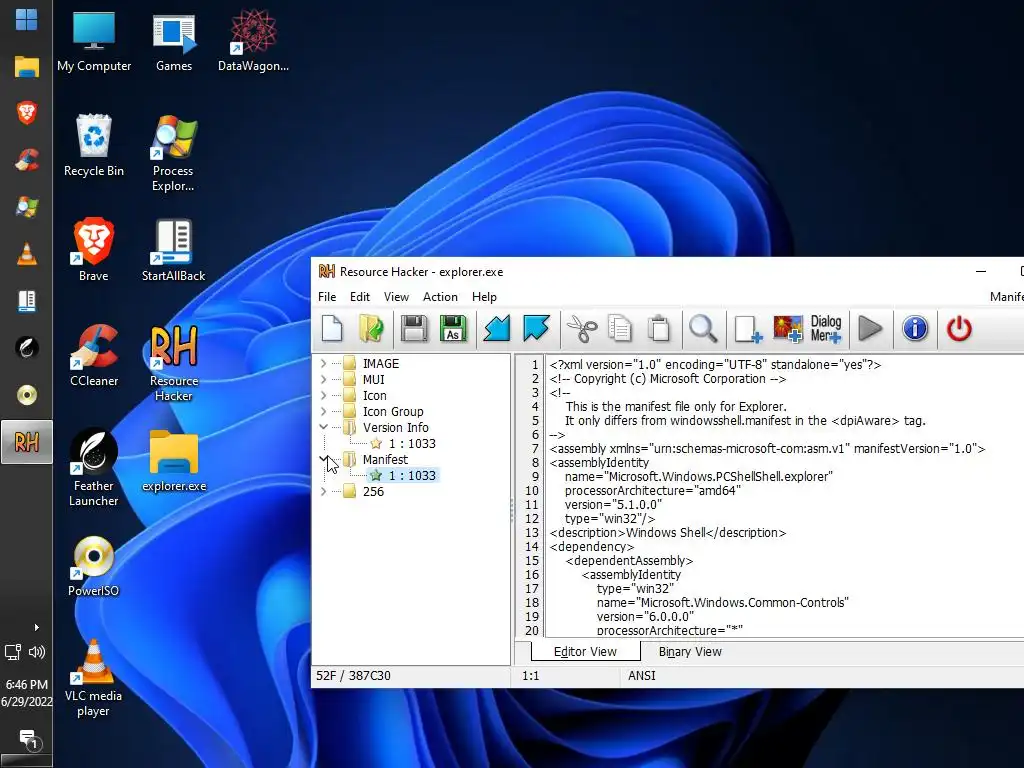Viewport: 1024px width, 768px height.
Task: Expand the IMAGE tree folder
Action: click(323, 363)
